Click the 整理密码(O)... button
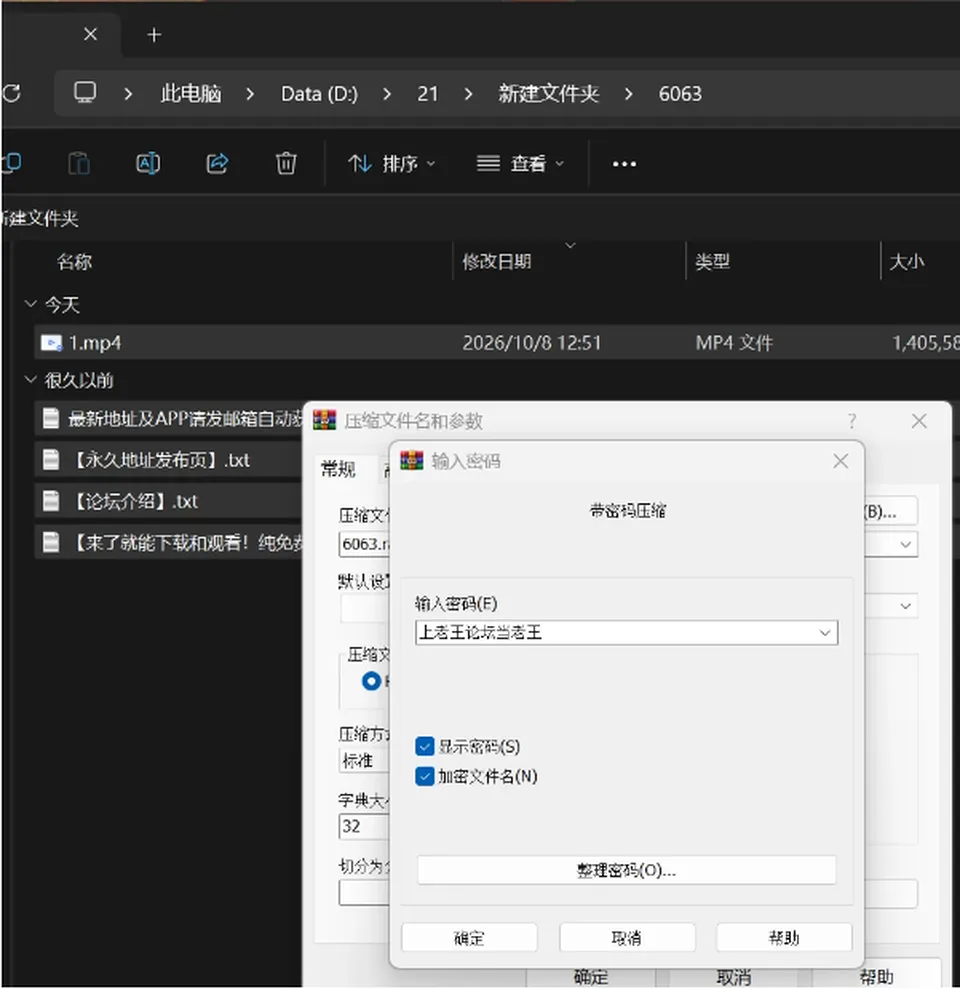This screenshot has height=989, width=960. pyautogui.click(x=626, y=870)
